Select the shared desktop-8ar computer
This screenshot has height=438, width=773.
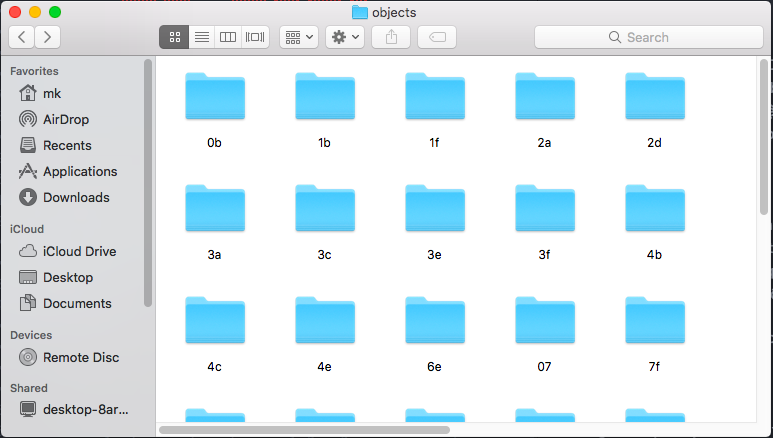pos(73,409)
